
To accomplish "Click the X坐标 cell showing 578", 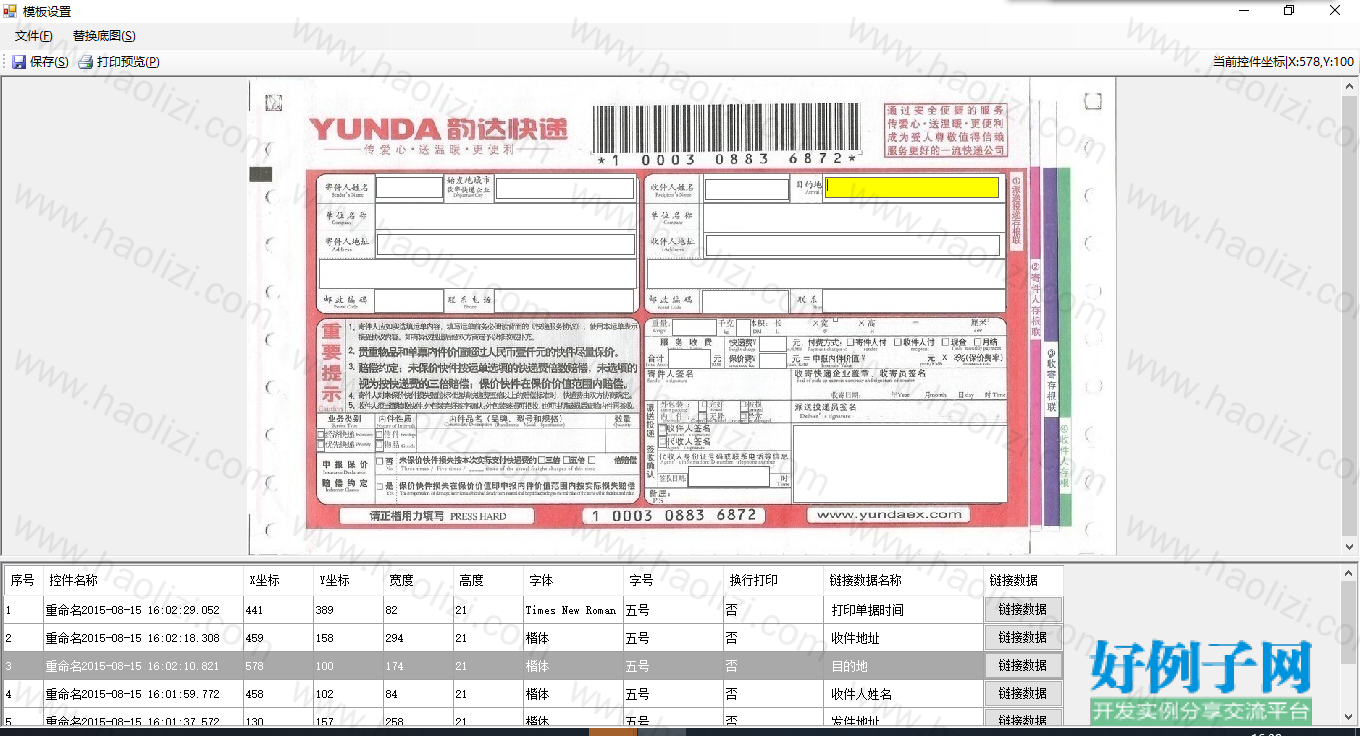I will [x=278, y=666].
